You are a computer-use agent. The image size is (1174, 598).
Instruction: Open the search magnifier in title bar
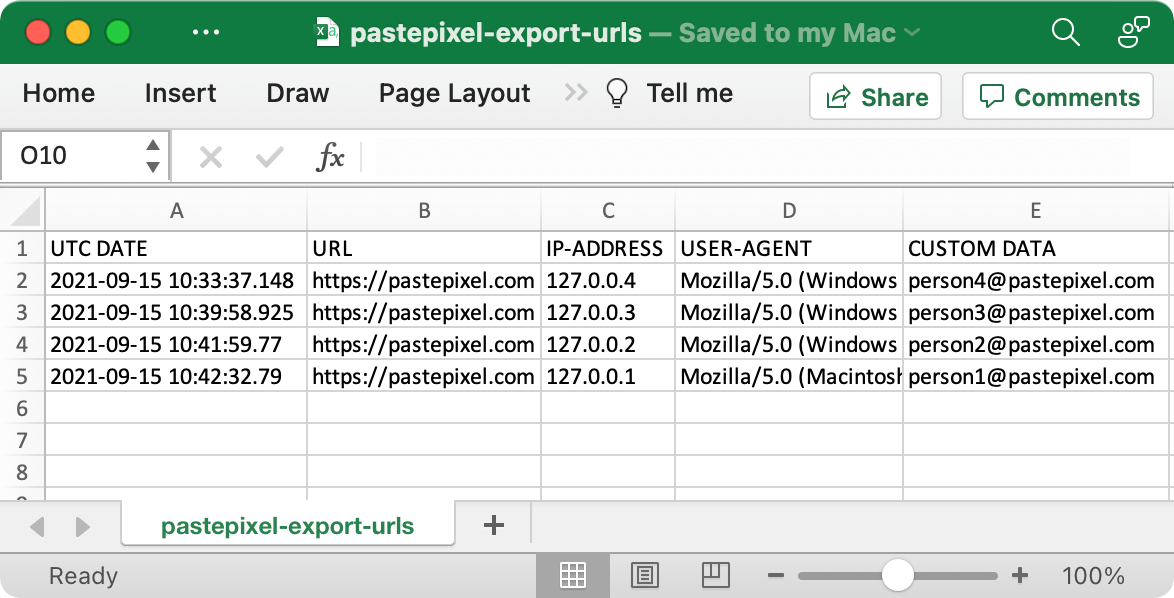pyautogui.click(x=1065, y=33)
